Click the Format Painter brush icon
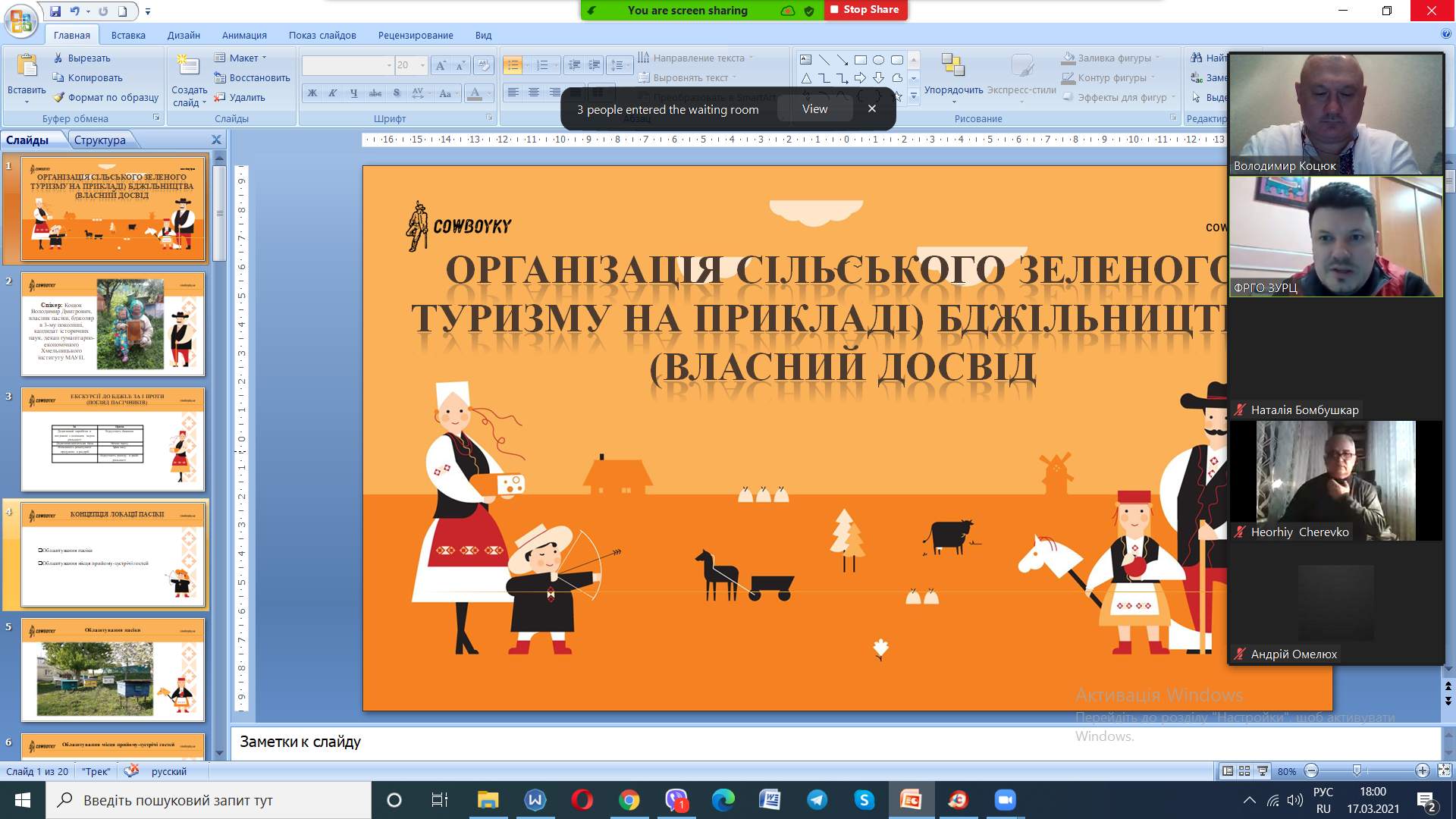This screenshot has height=819, width=1456. (x=59, y=98)
